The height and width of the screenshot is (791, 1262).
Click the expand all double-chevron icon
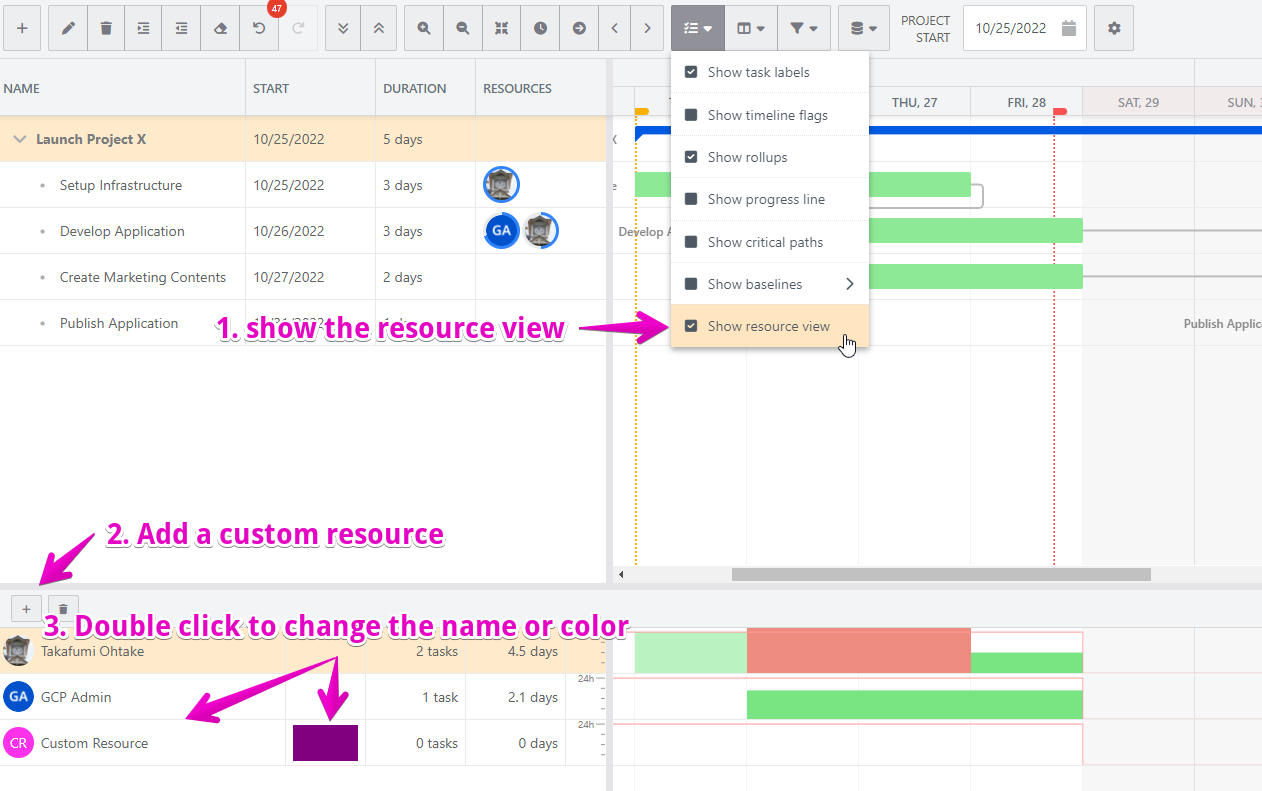pos(344,28)
